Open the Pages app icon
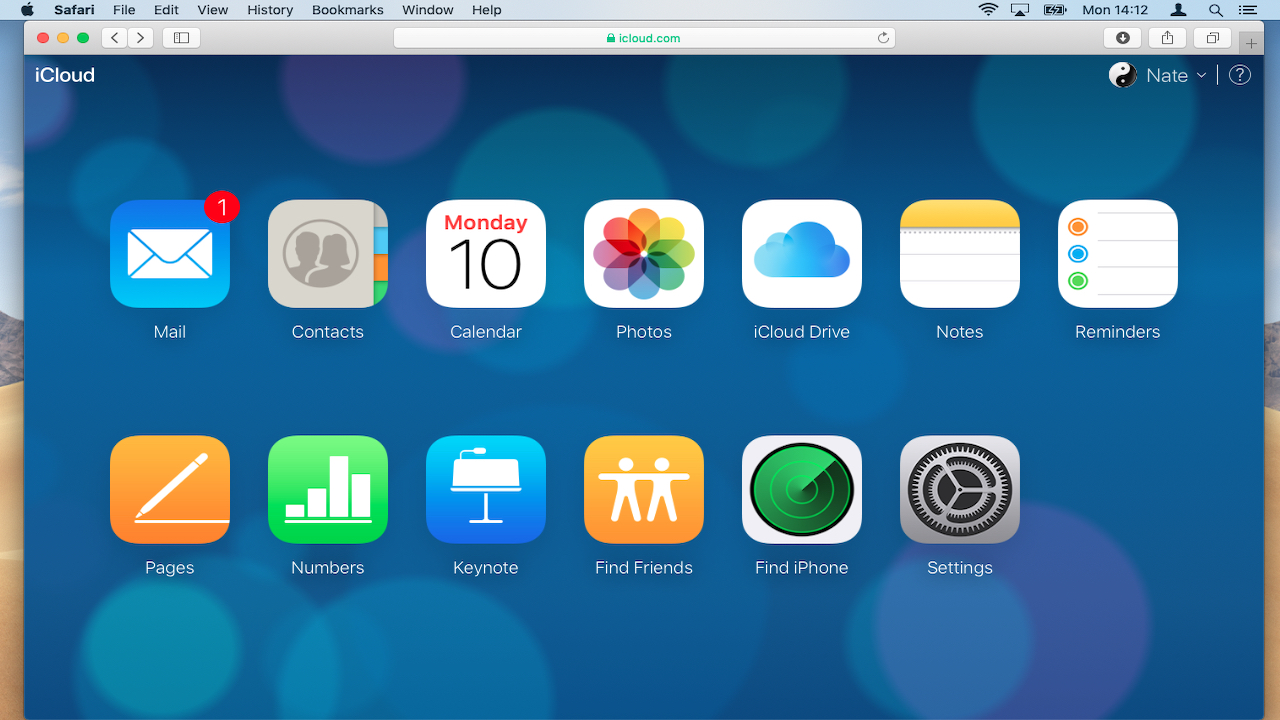 click(x=170, y=490)
